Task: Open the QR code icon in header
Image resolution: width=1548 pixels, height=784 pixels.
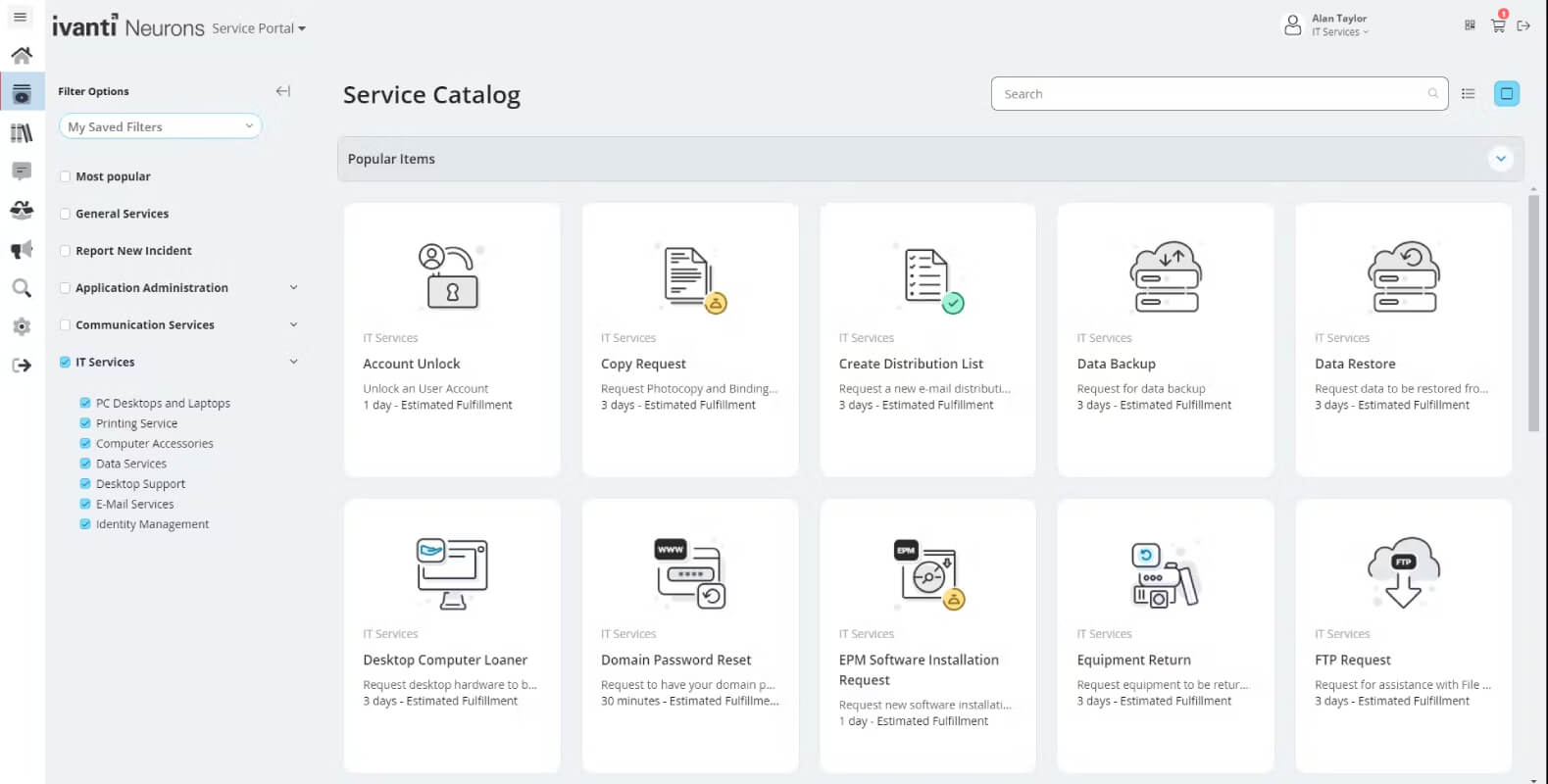Action: point(1470,25)
